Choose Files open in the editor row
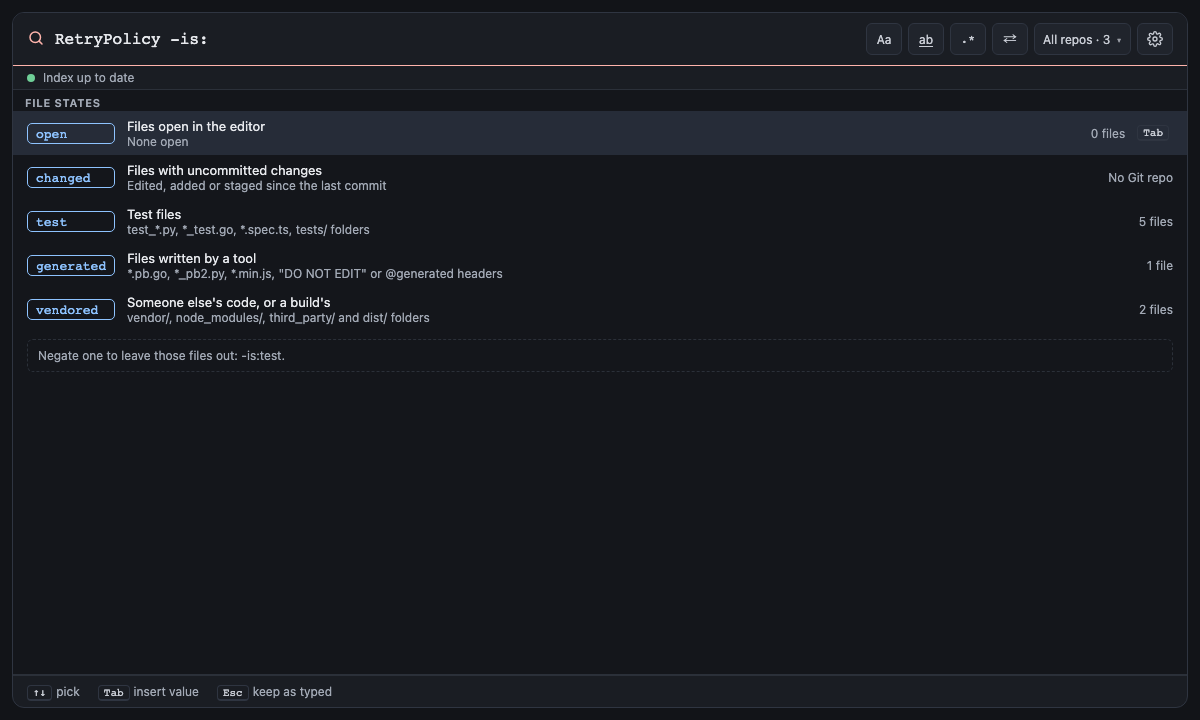1200x720 pixels. pos(600,133)
